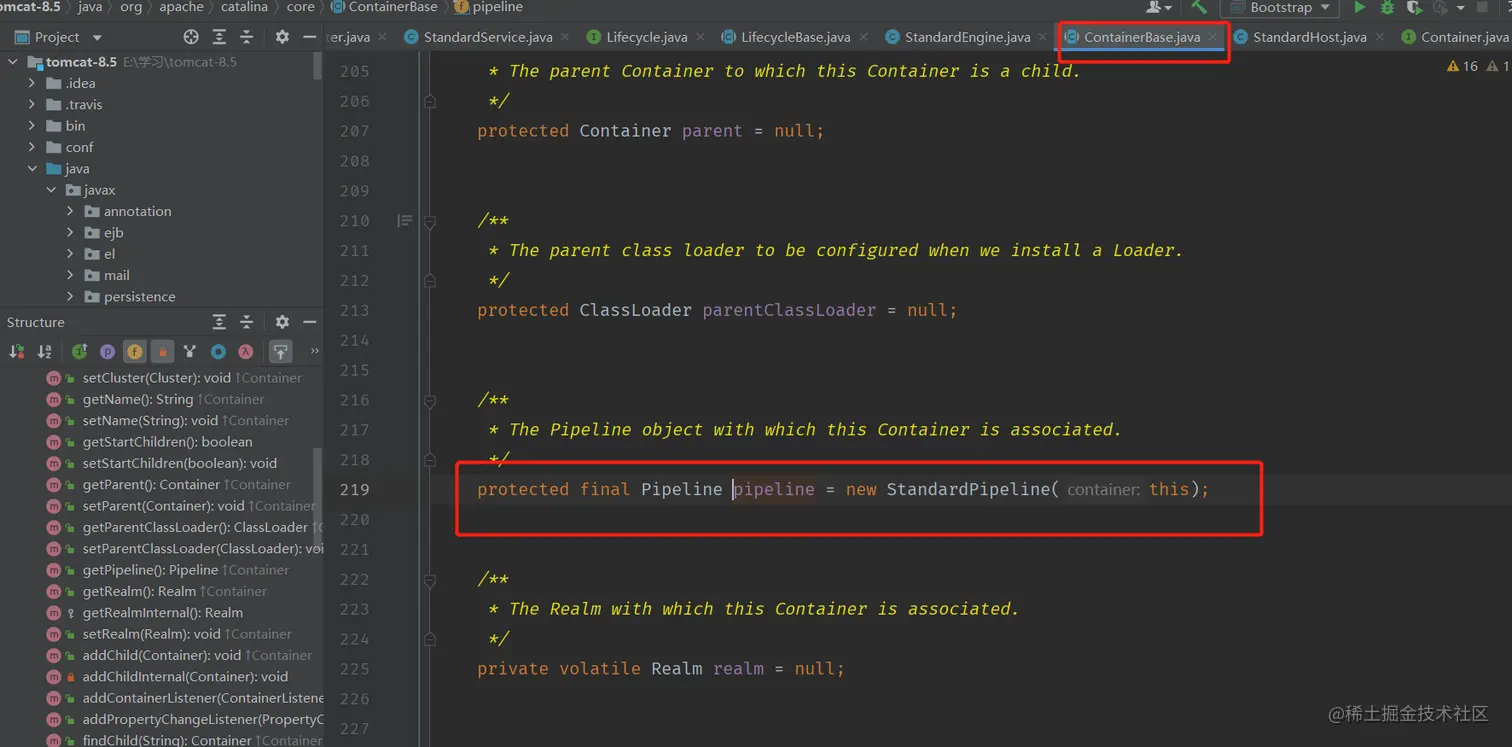This screenshot has width=1512, height=747.
Task: Toggle show fields filter in Structure
Action: click(135, 351)
